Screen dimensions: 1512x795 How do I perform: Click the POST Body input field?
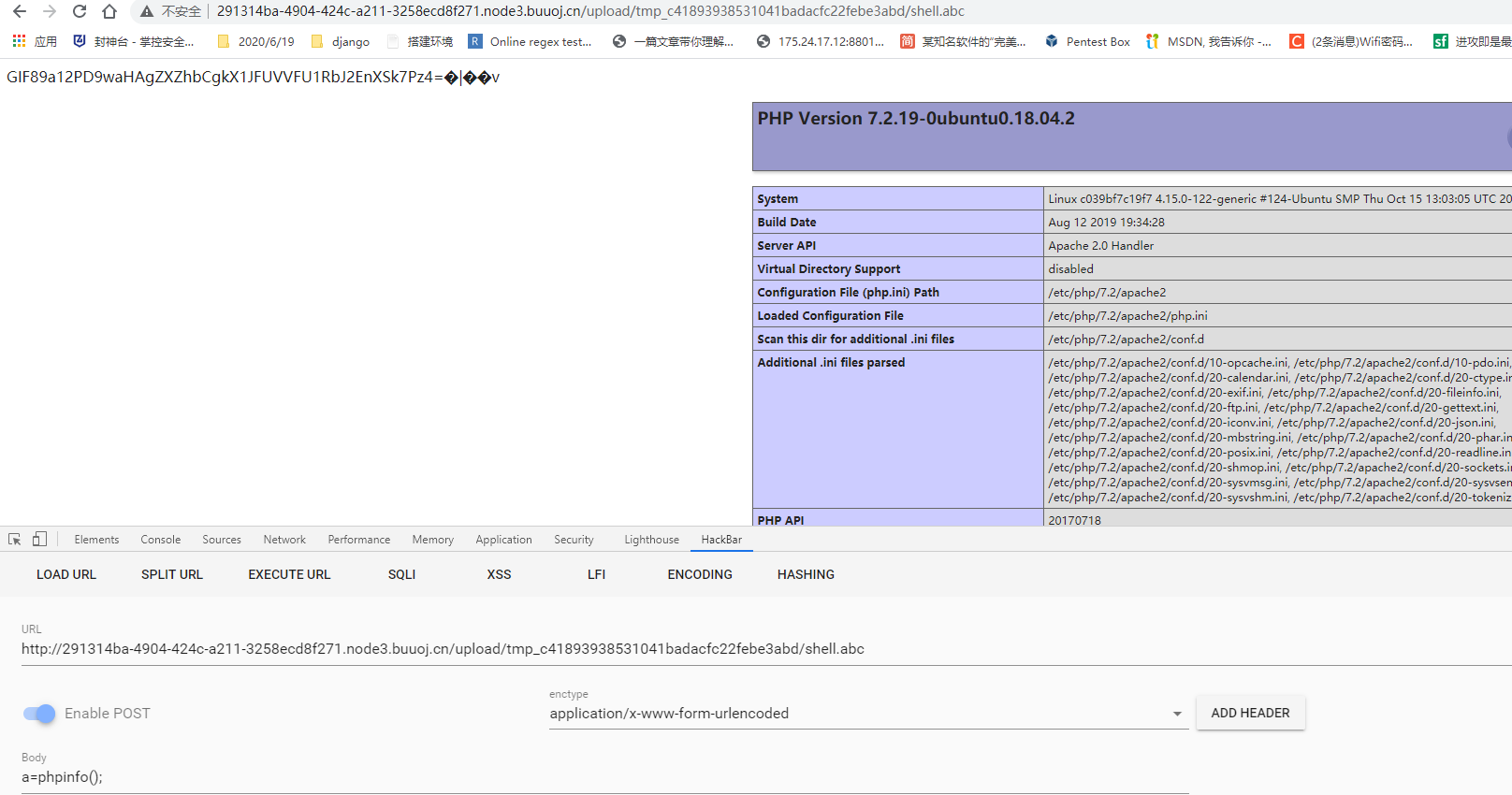[x=604, y=777]
